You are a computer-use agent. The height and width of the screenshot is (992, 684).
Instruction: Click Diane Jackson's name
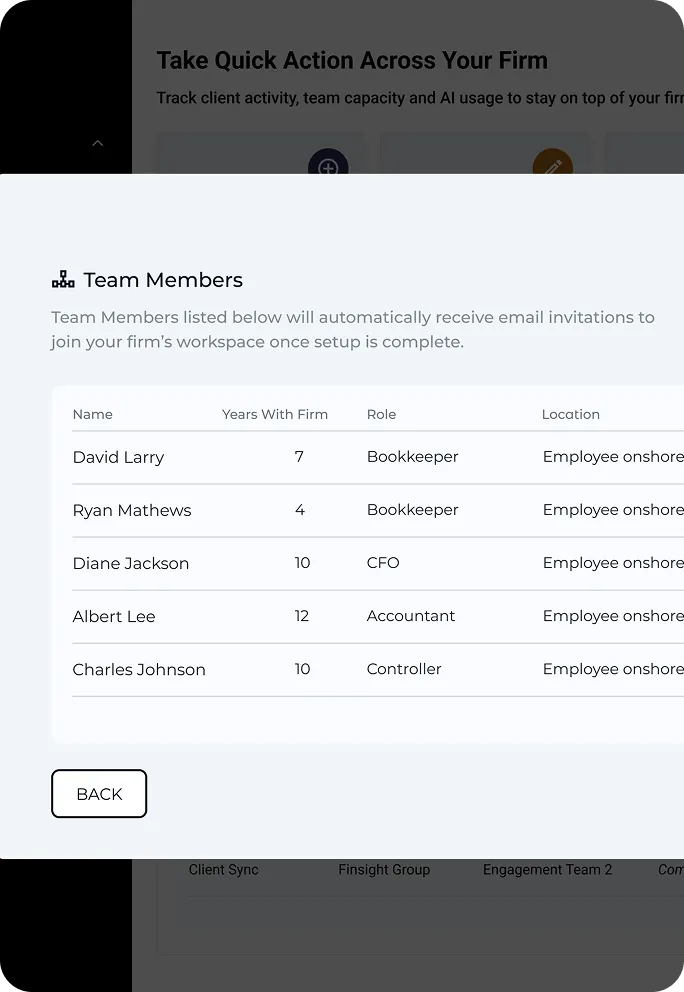pyautogui.click(x=131, y=564)
